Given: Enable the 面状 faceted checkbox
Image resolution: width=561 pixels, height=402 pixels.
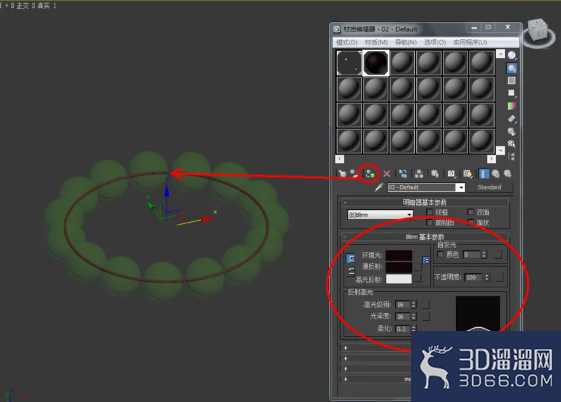Looking at the screenshot, I should 470,222.
